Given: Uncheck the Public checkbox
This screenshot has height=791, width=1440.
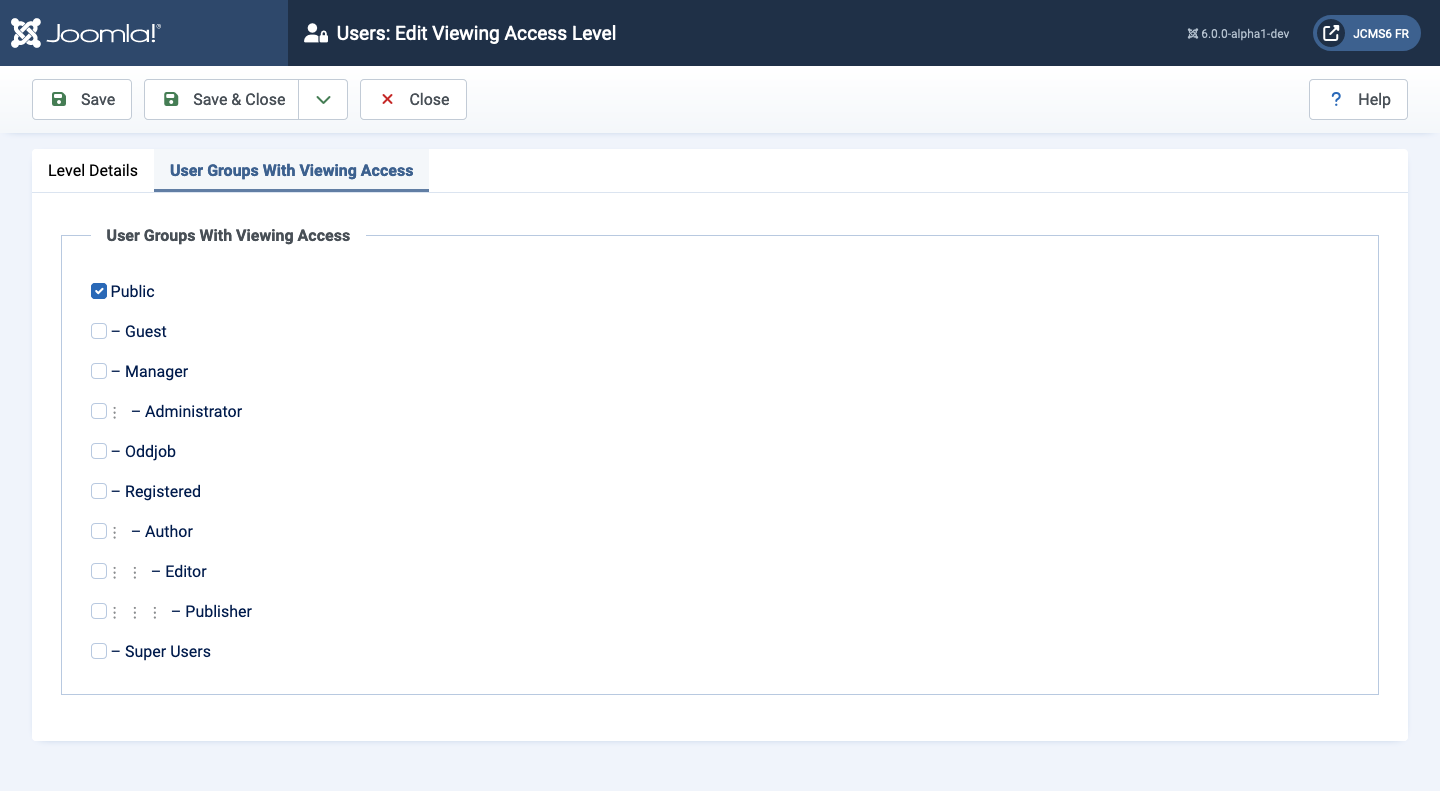Looking at the screenshot, I should click(99, 291).
